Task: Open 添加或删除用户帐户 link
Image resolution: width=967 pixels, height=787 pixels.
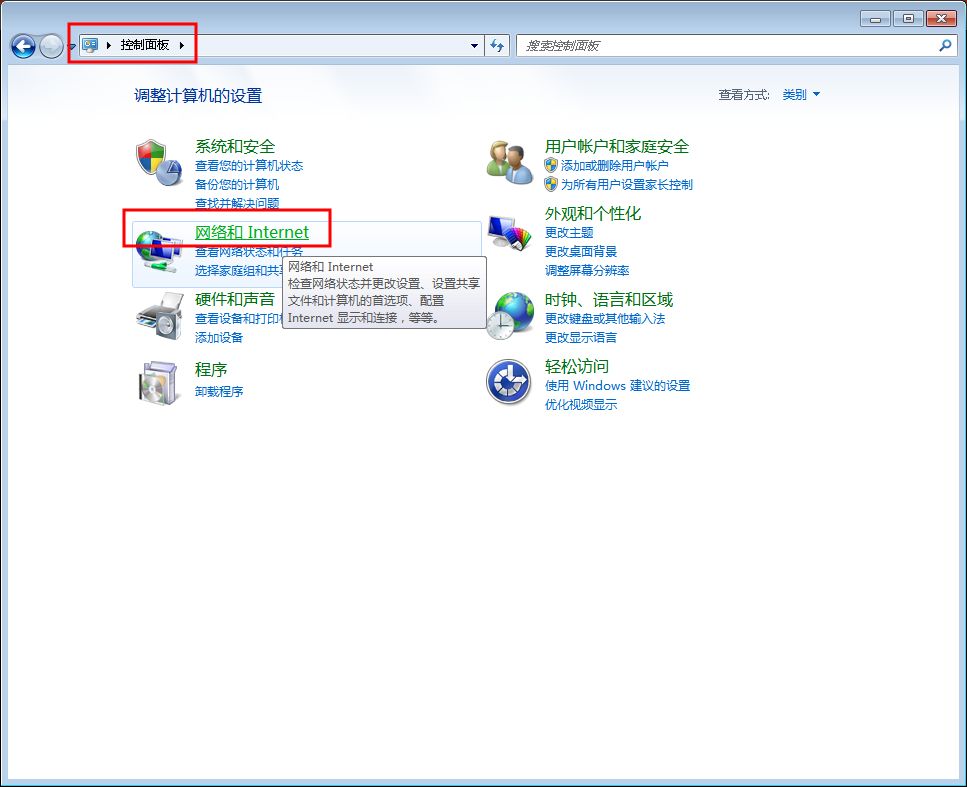Action: click(614, 165)
